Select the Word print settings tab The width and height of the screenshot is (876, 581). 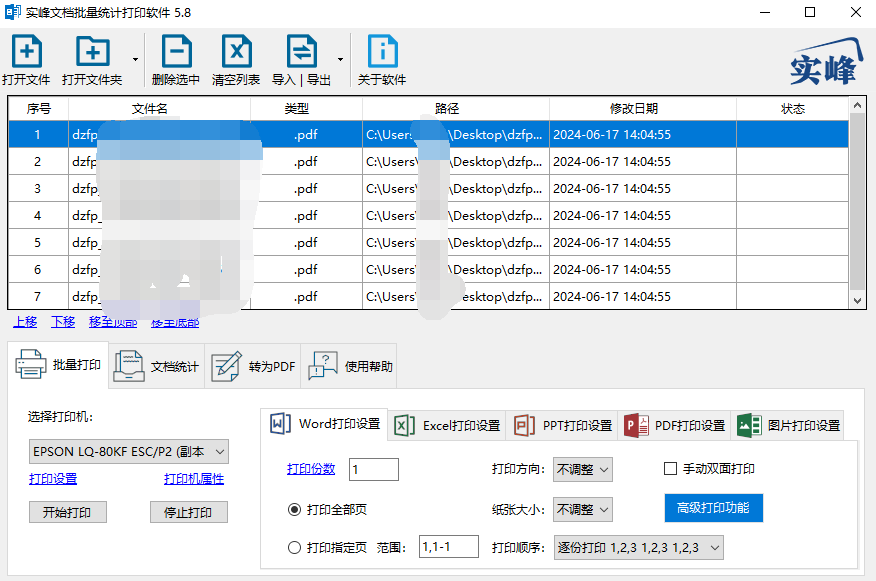click(x=325, y=424)
